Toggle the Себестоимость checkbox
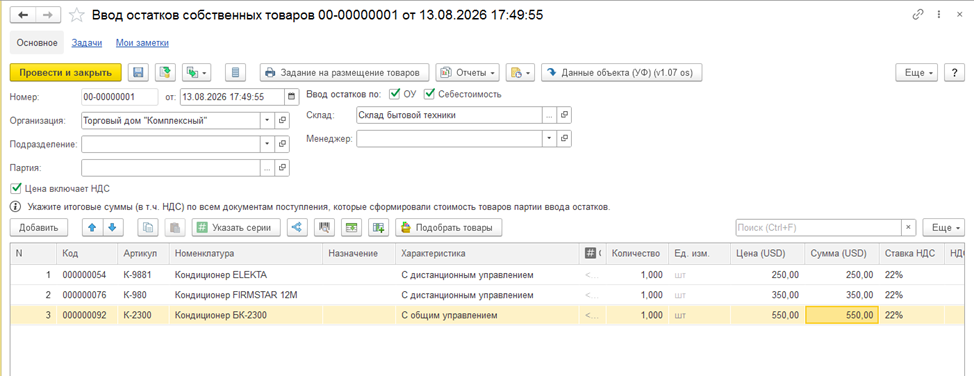 coord(429,94)
